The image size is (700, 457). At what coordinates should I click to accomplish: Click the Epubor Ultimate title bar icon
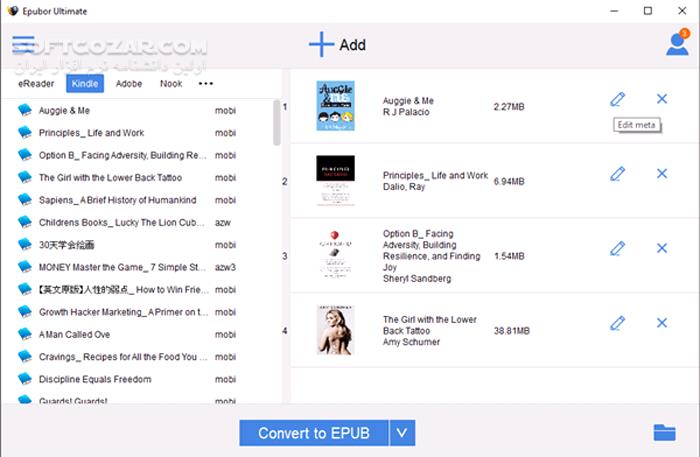pos(12,11)
